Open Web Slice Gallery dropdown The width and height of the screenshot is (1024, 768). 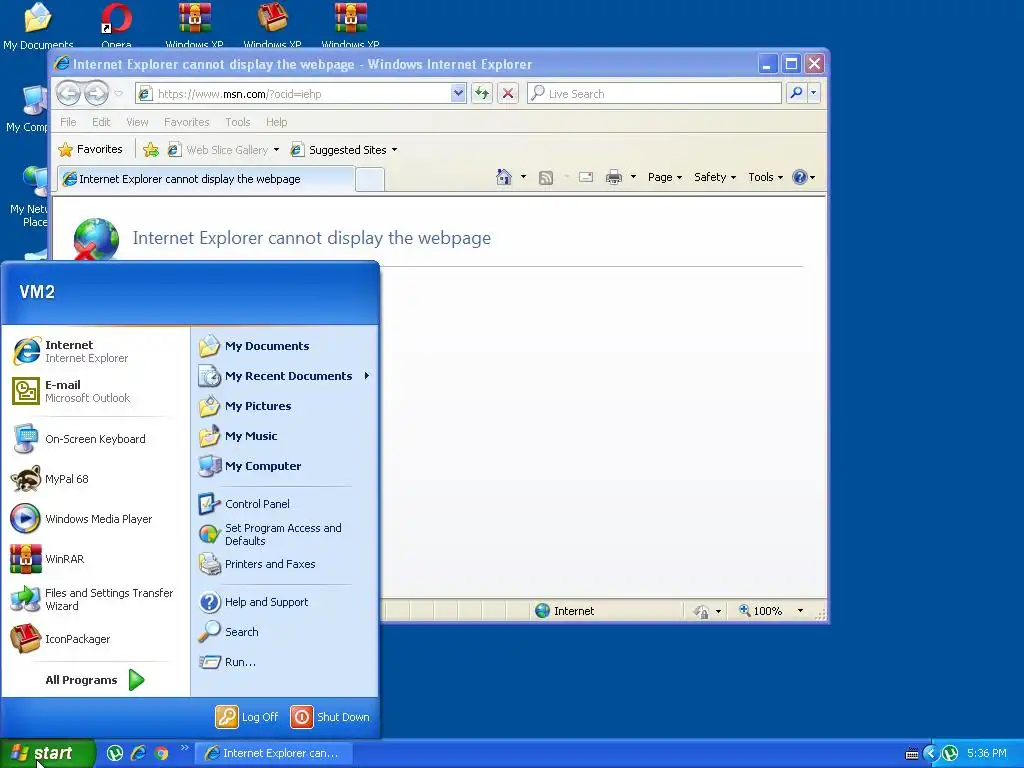point(223,150)
